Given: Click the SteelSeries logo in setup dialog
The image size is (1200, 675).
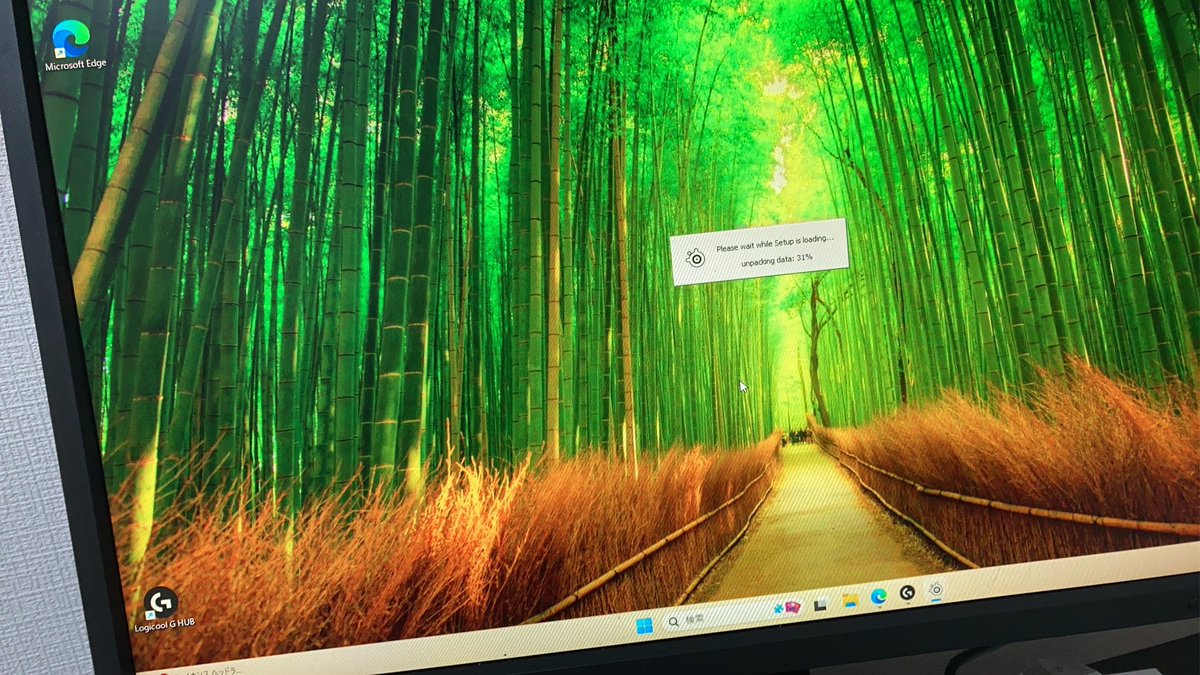Looking at the screenshot, I should 696,260.
